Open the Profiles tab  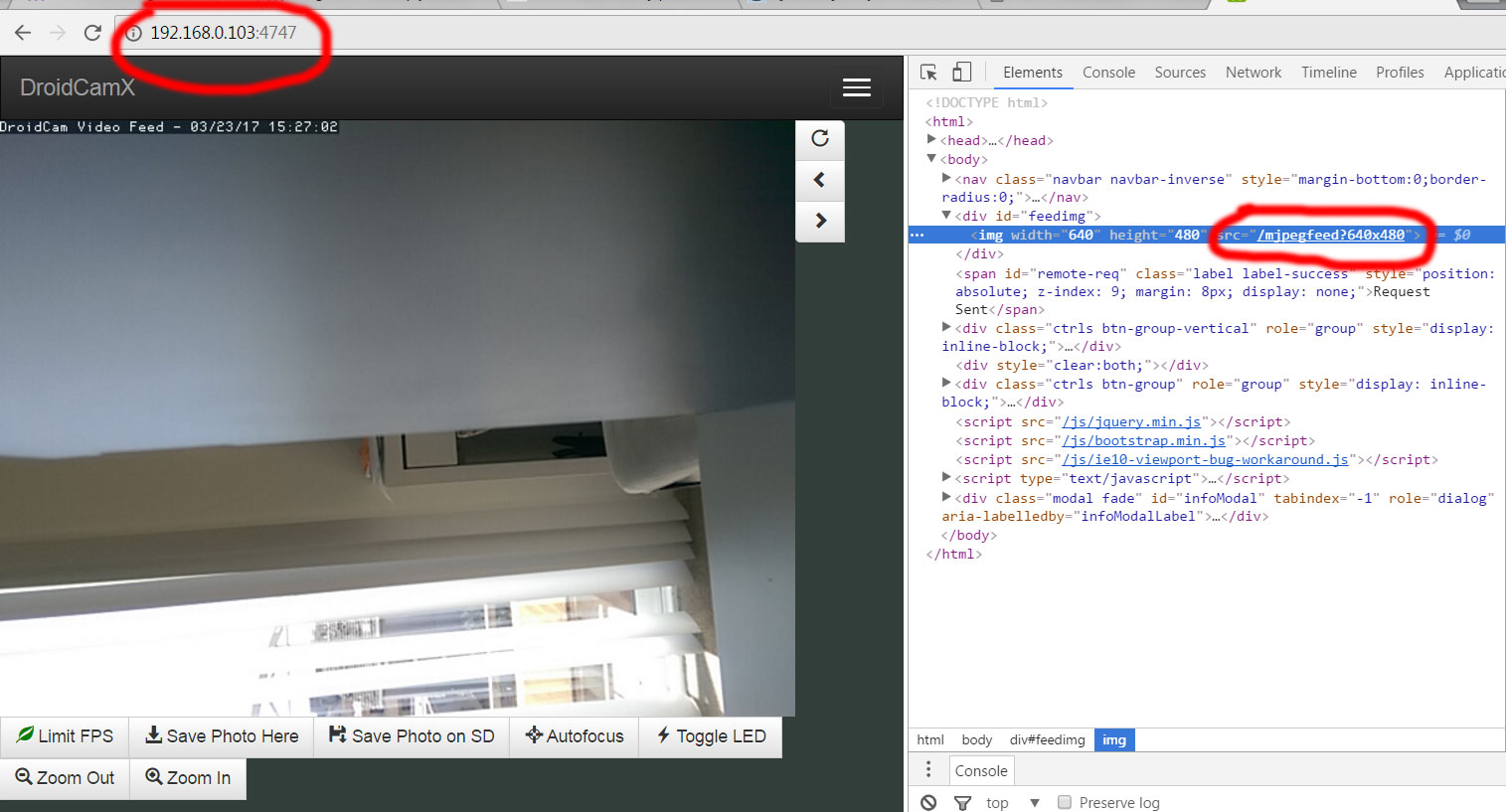[1400, 73]
